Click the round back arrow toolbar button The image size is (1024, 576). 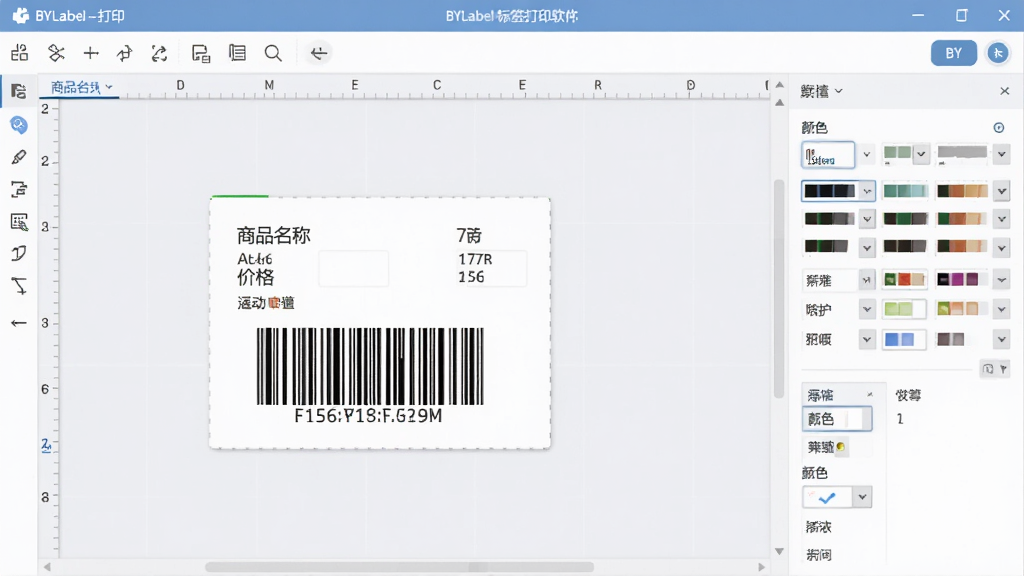pyautogui.click(x=319, y=53)
